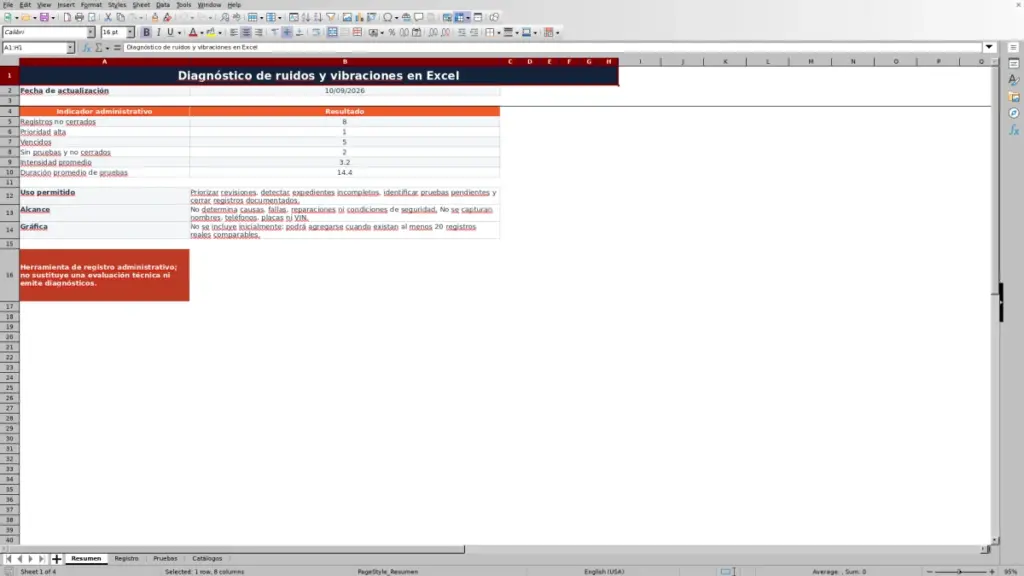Insert Image icon in toolbar

(347, 18)
